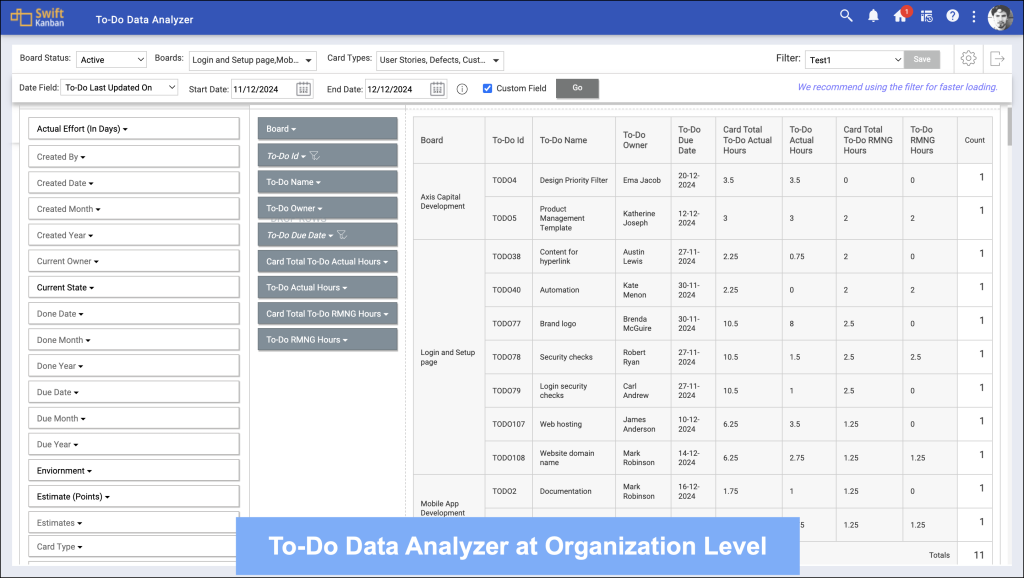The image size is (1024, 578).
Task: Expand the Estimates field
Action: click(x=134, y=522)
